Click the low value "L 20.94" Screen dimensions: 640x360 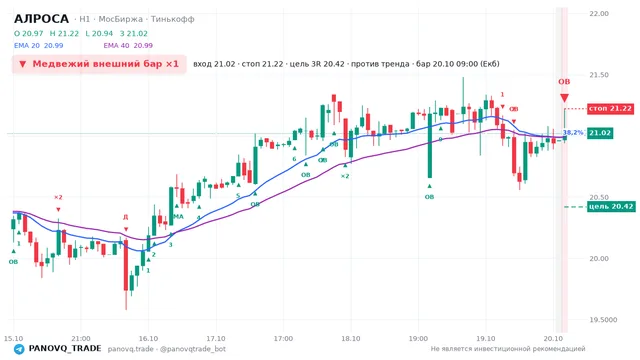(x=99, y=33)
